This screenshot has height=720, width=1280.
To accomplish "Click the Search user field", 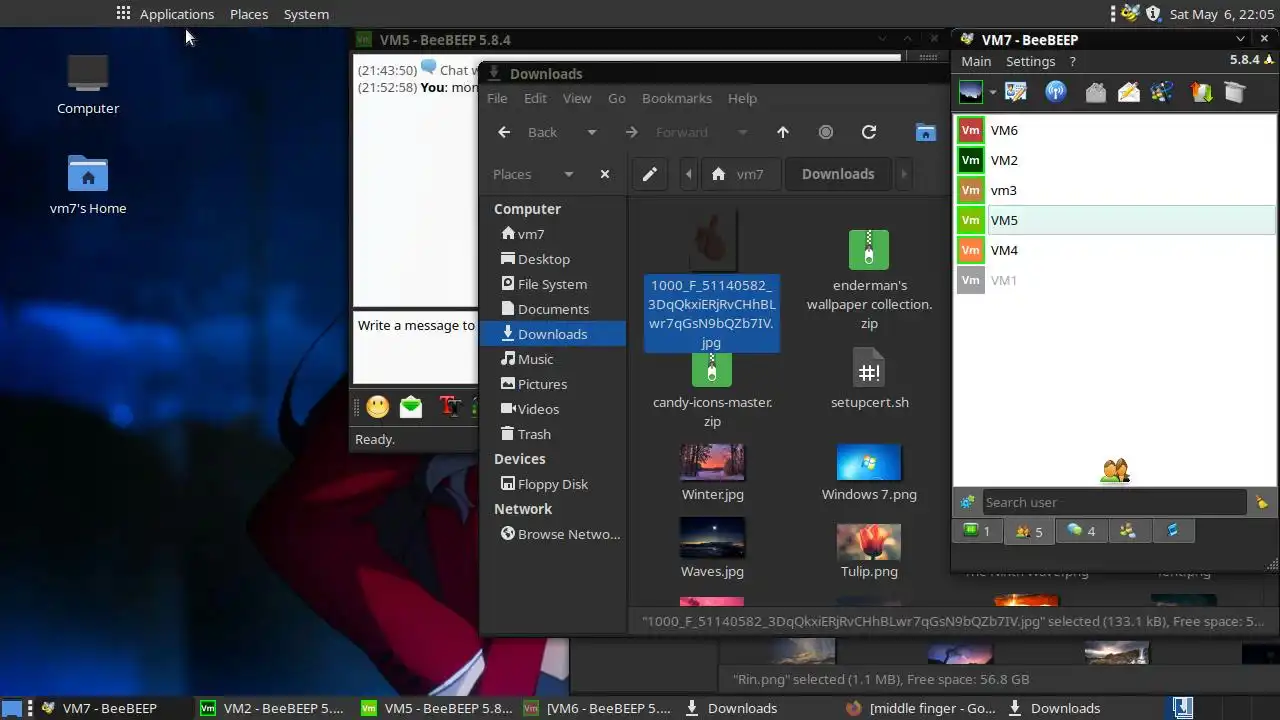I will (x=1113, y=502).
